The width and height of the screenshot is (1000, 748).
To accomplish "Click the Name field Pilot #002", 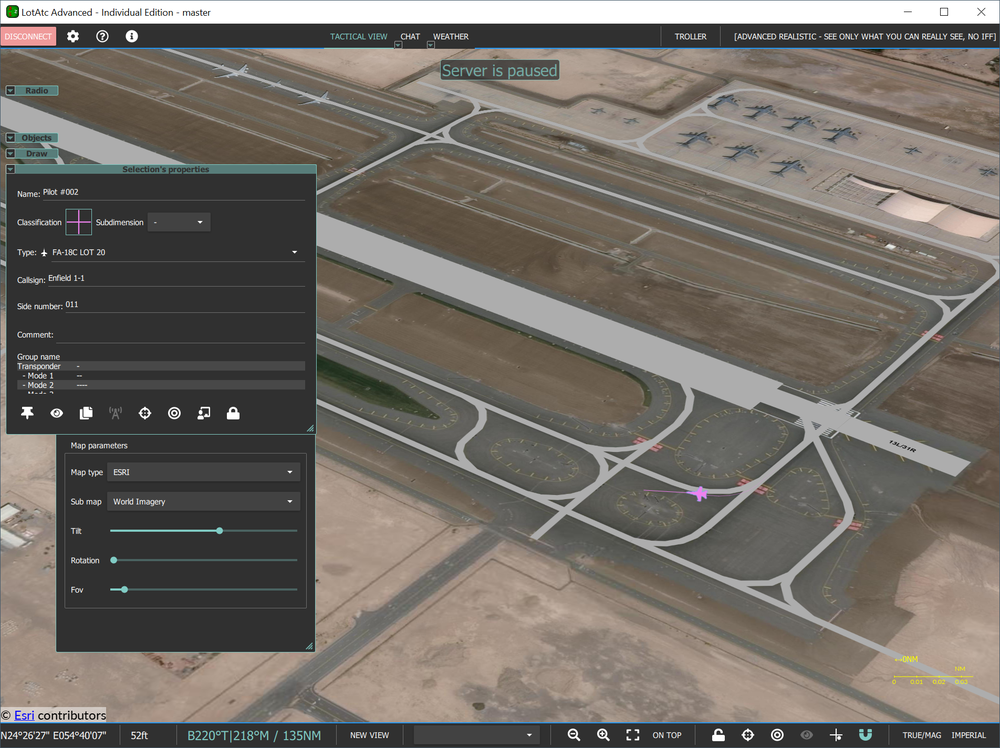I will coord(173,193).
